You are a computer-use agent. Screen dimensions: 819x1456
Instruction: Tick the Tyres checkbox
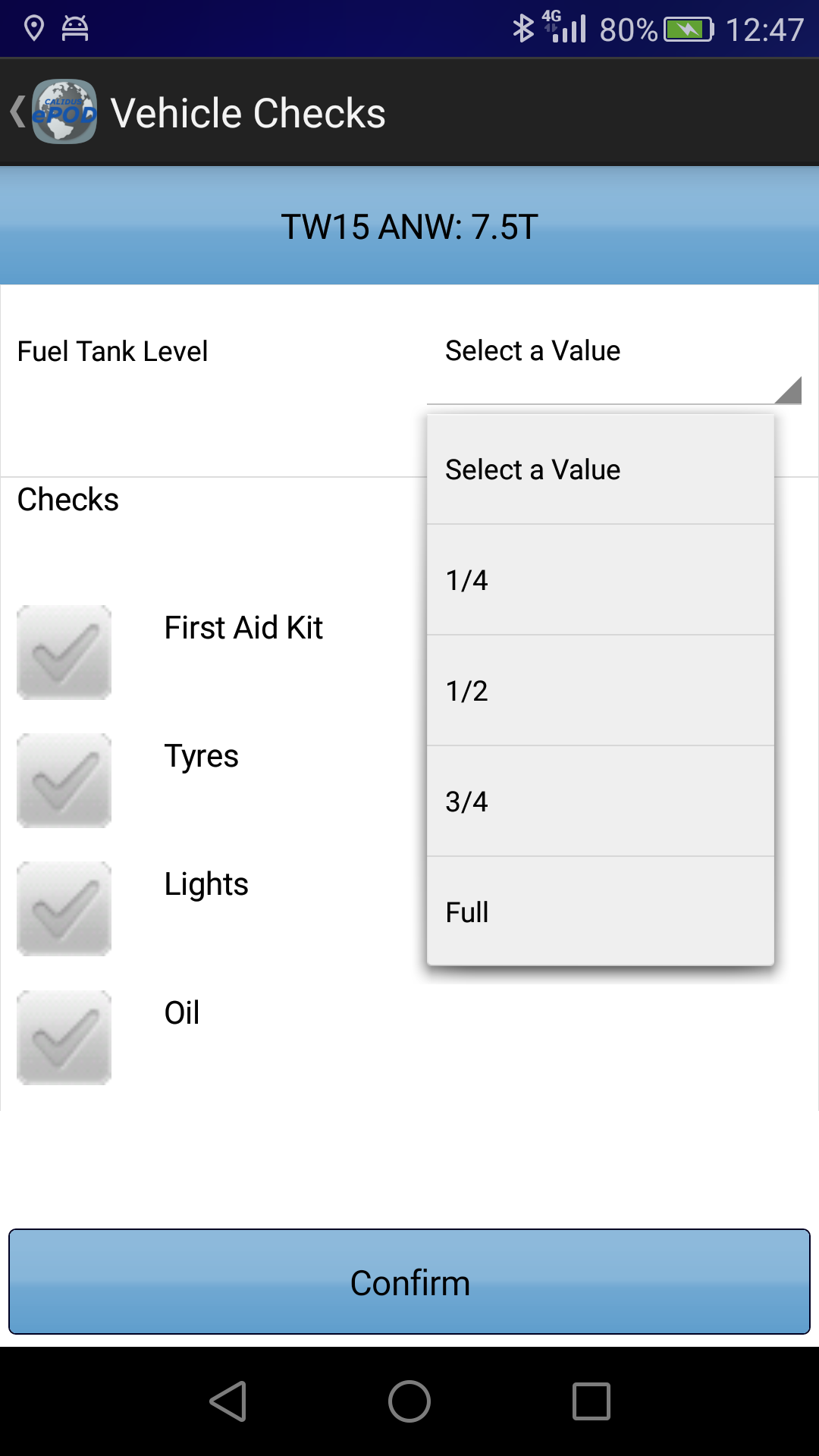pyautogui.click(x=64, y=780)
